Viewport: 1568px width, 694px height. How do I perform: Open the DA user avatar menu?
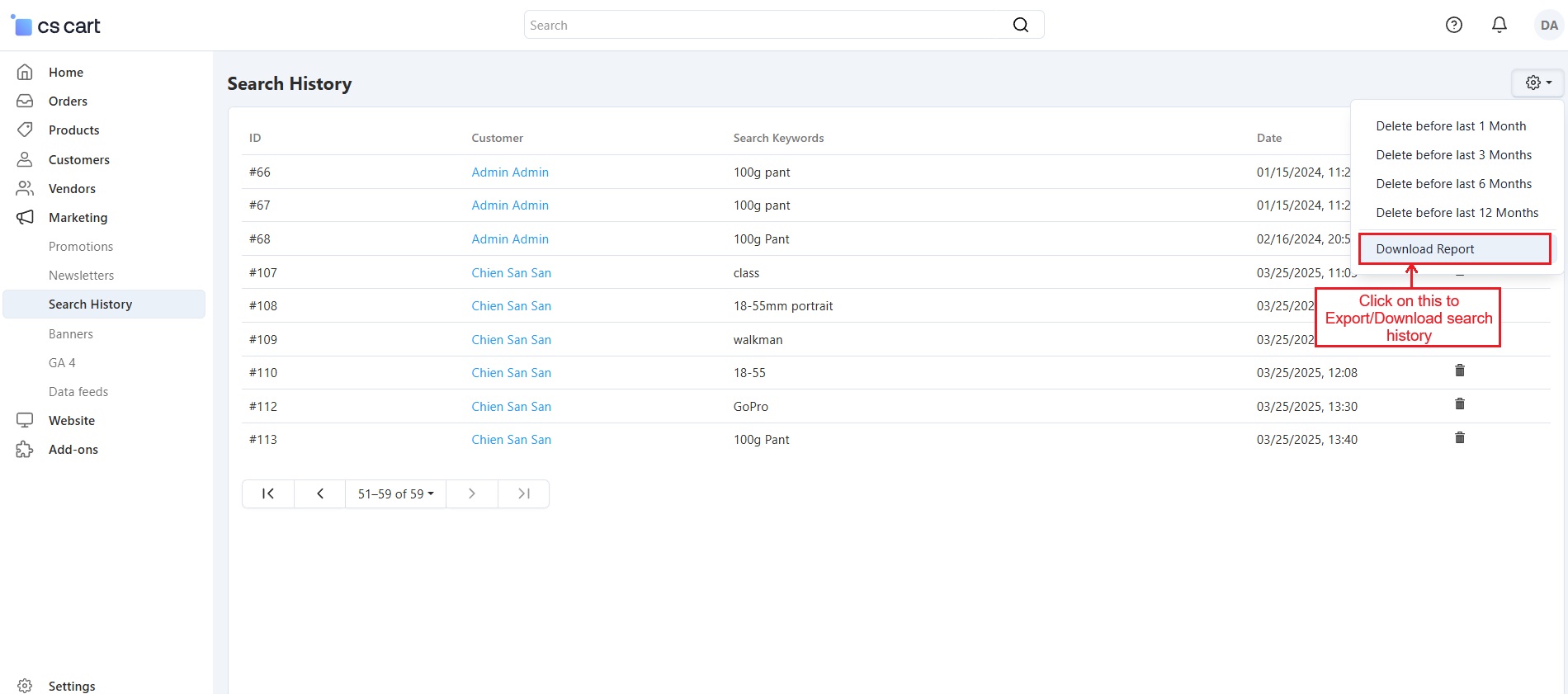[1549, 25]
